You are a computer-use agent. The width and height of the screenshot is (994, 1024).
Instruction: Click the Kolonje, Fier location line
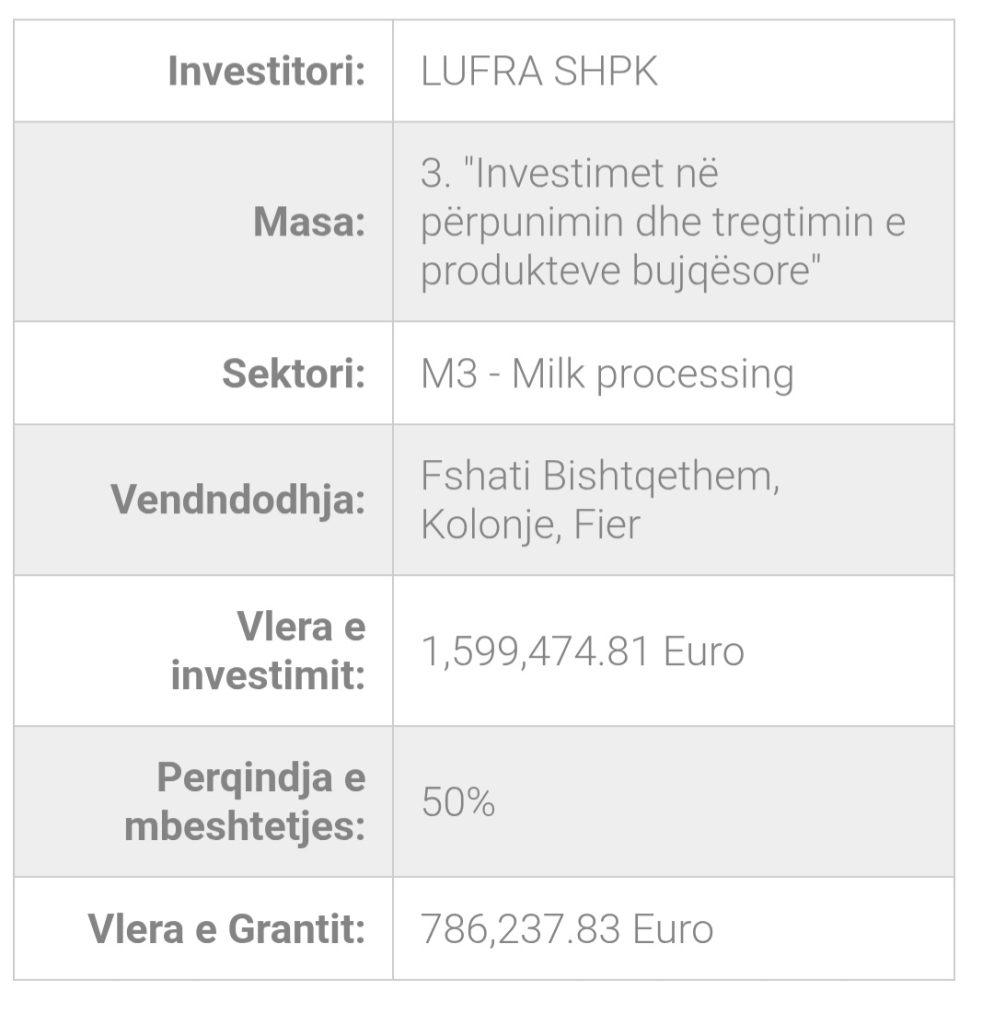pyautogui.click(x=530, y=524)
